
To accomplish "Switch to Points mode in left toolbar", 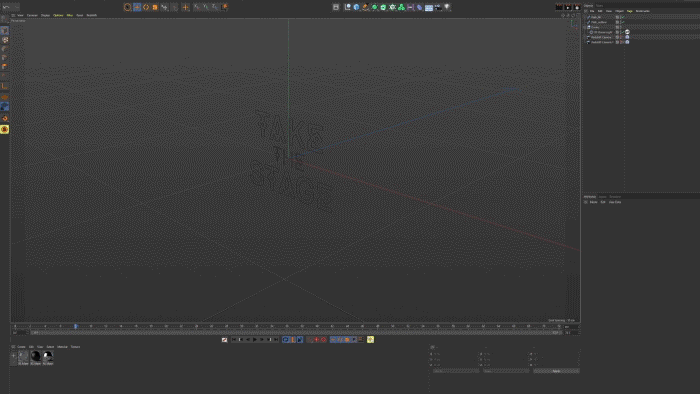I will pos(4,49).
